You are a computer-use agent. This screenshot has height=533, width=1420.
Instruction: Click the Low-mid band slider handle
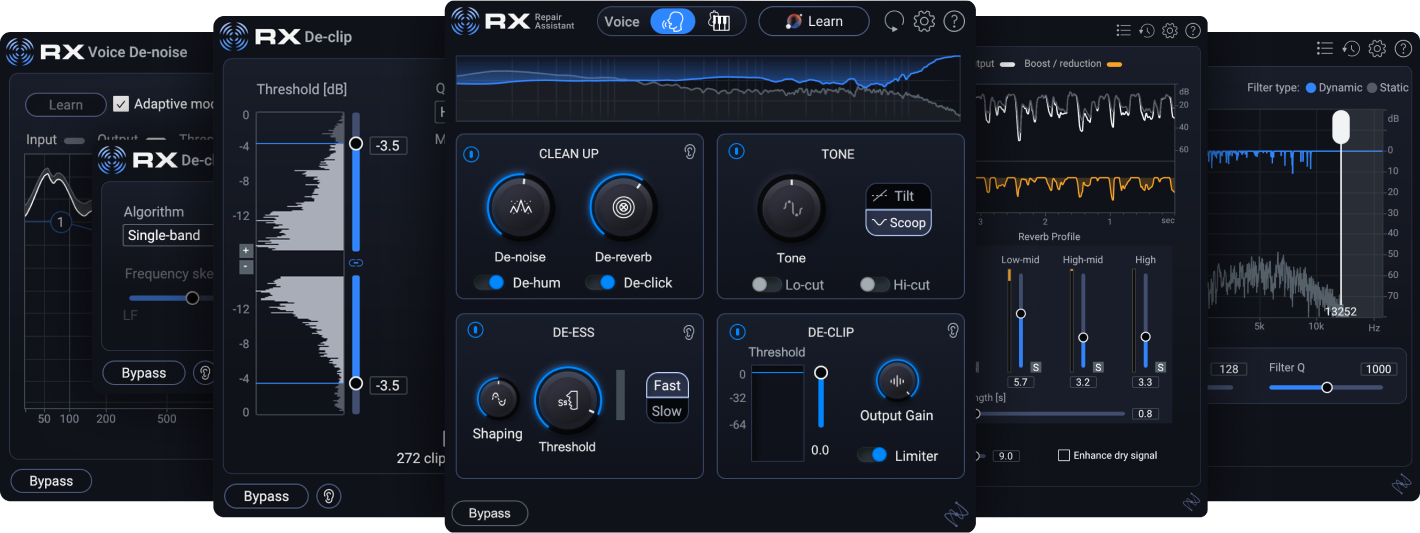click(x=1021, y=314)
